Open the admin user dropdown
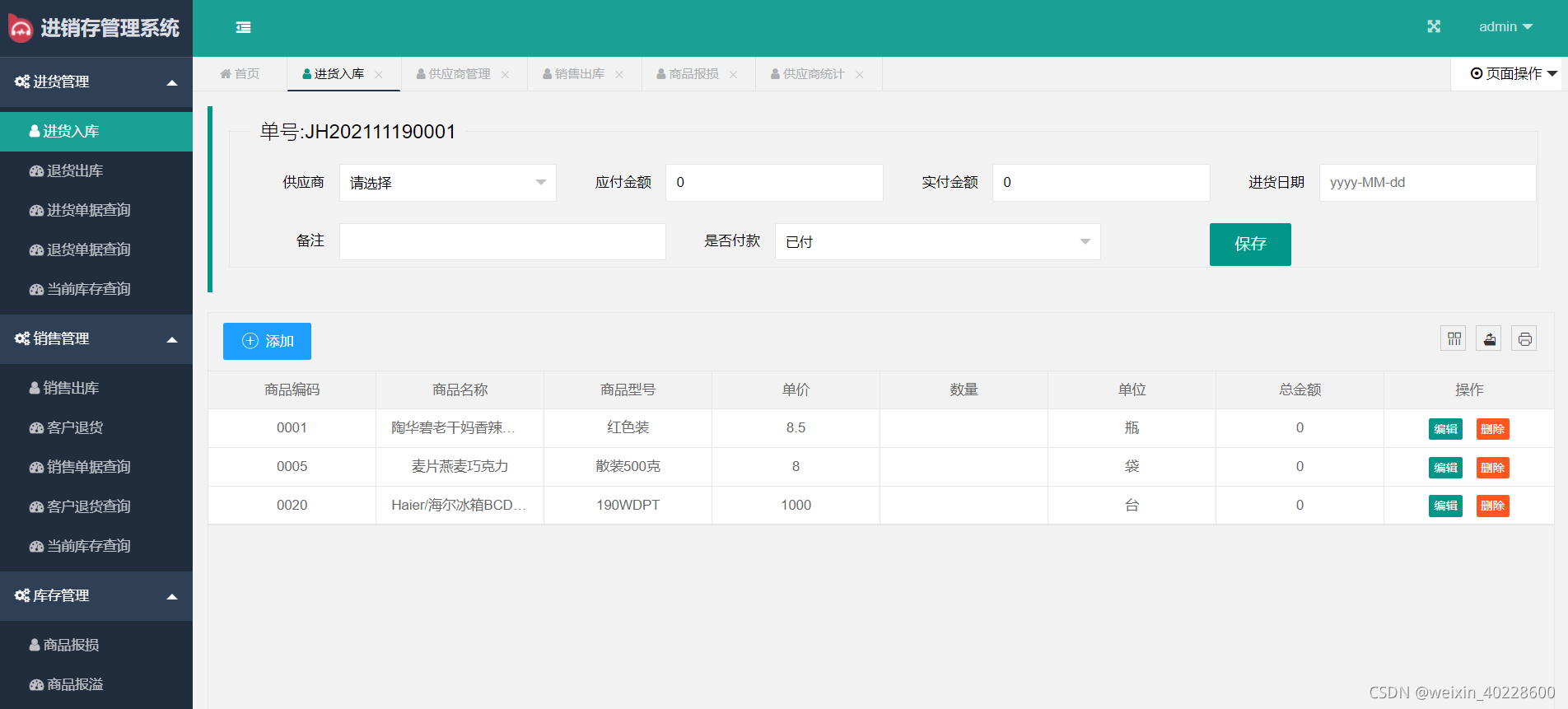 [1505, 26]
